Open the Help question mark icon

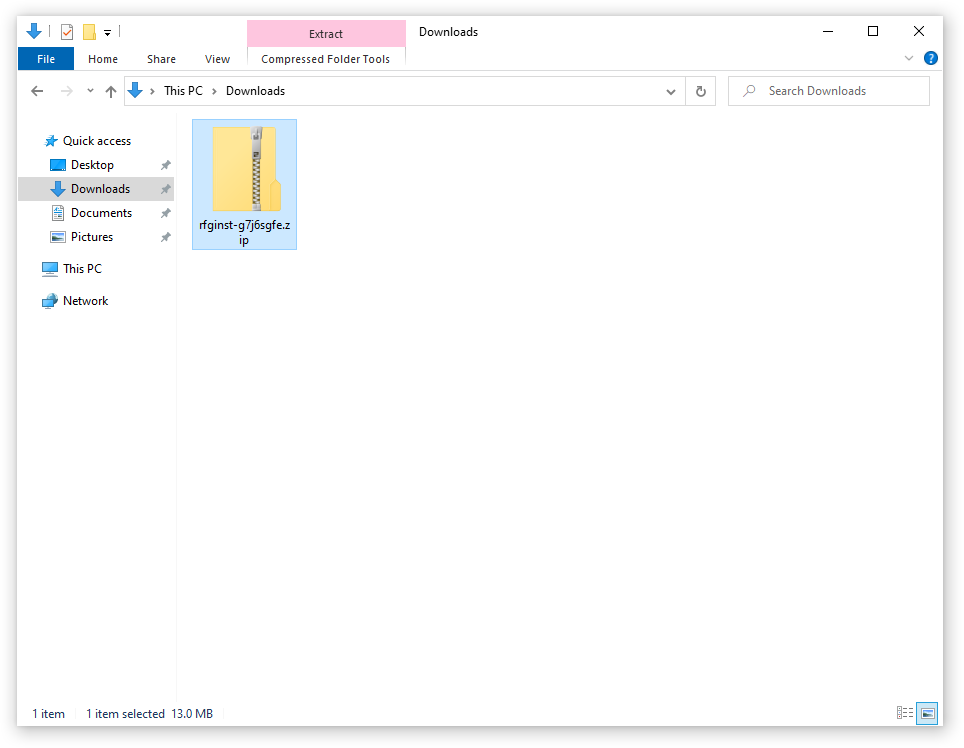pos(931,58)
